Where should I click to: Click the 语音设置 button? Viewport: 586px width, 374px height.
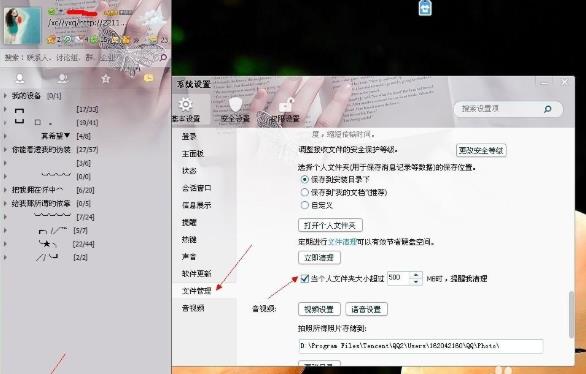(366, 309)
